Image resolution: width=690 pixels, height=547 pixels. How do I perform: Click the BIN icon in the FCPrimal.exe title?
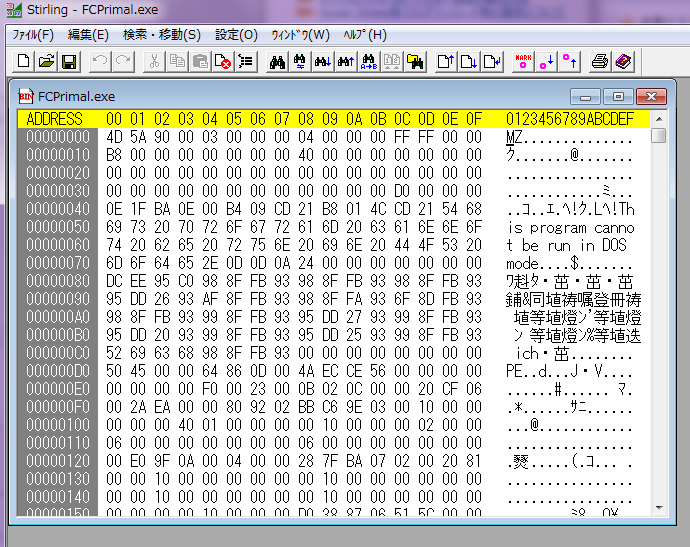(26, 96)
